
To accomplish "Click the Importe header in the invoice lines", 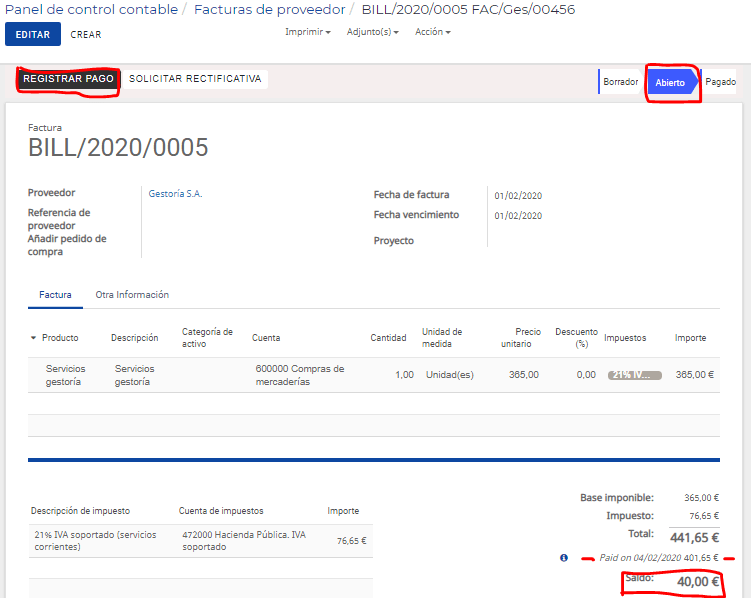I will tap(690, 338).
